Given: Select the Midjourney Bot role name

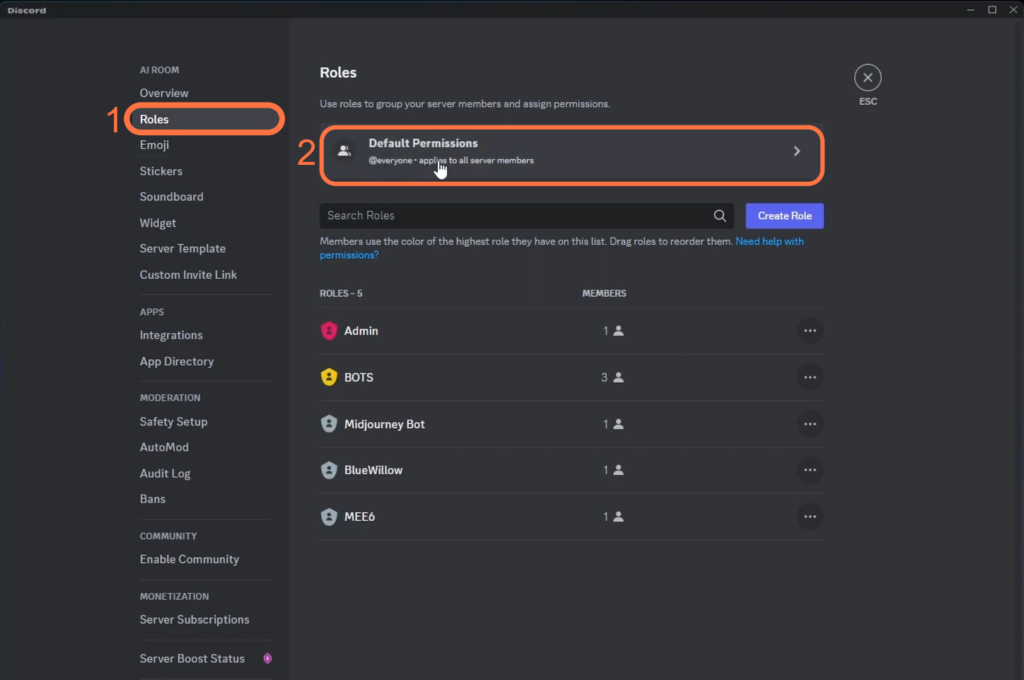Looking at the screenshot, I should [x=385, y=424].
